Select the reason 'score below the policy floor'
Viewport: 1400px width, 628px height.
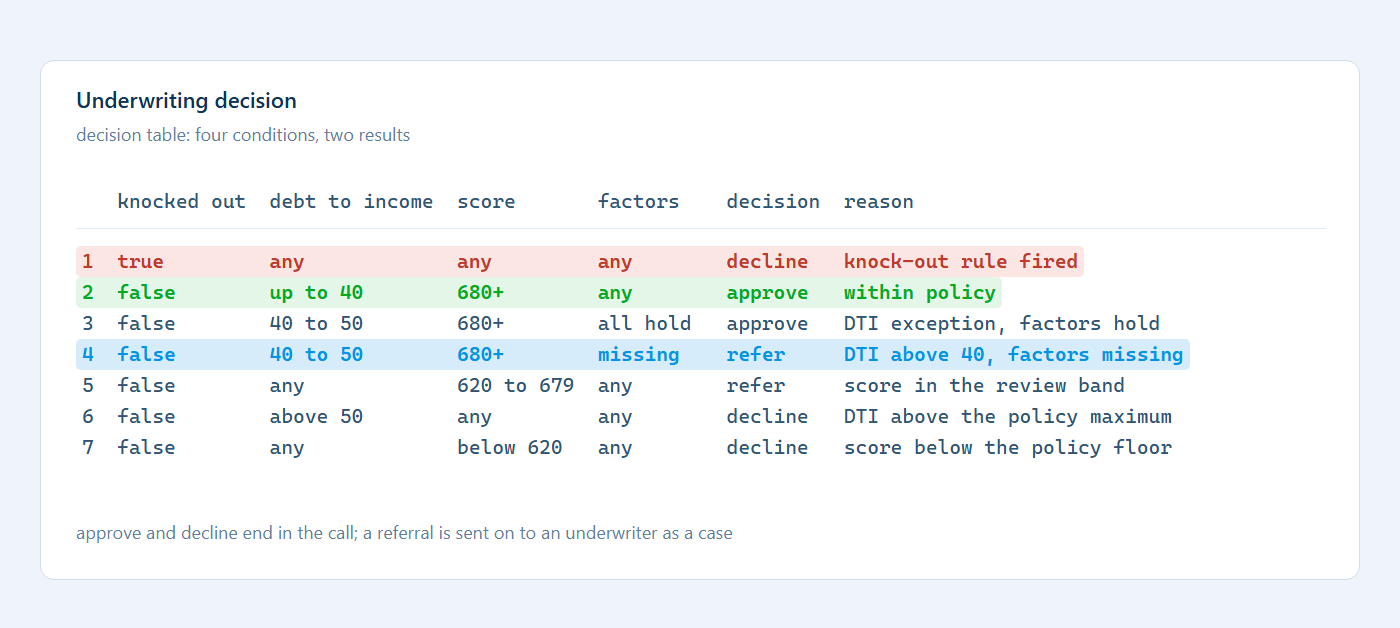pyautogui.click(x=1008, y=448)
